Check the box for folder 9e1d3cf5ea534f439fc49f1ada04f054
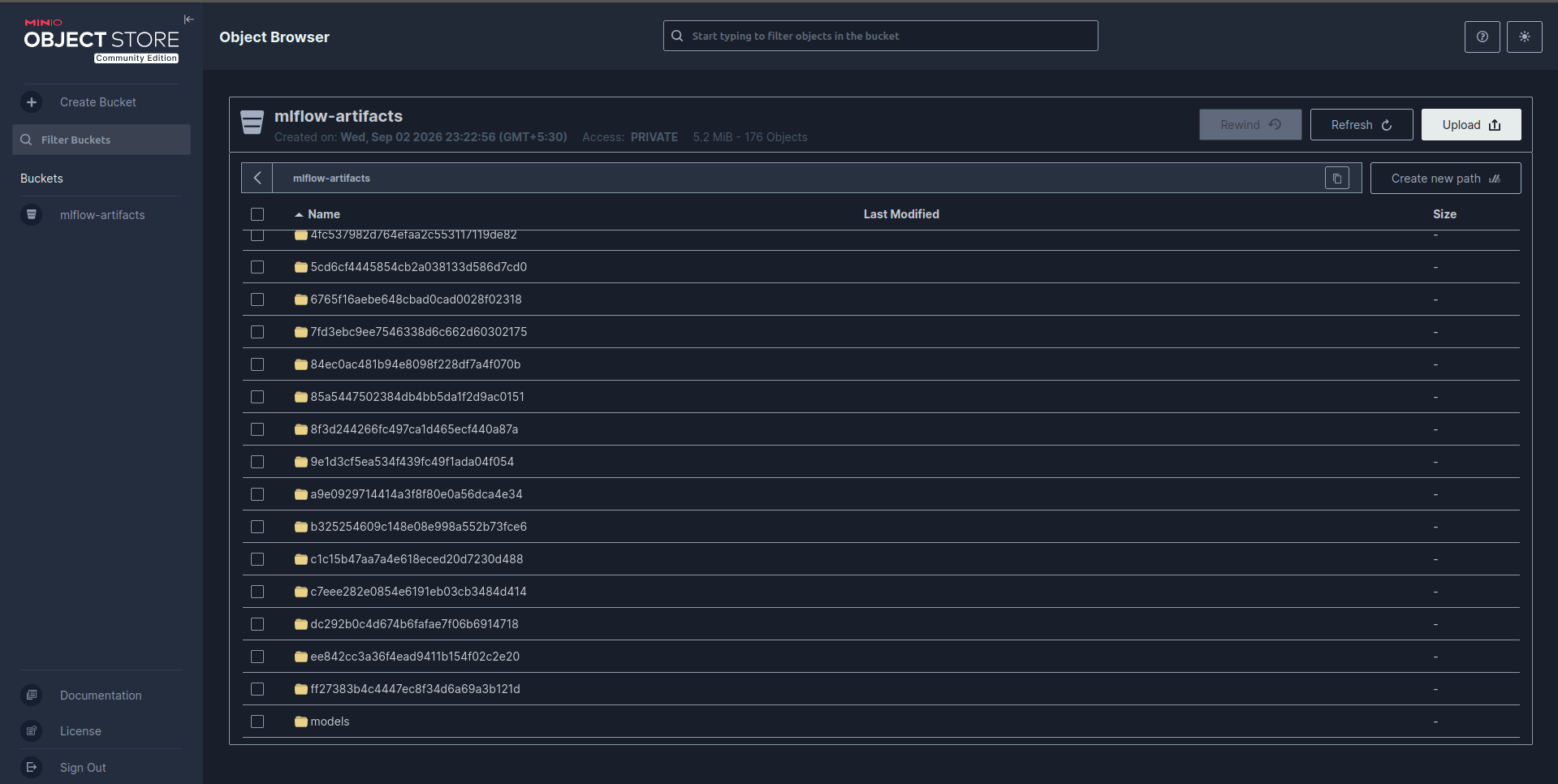 [257, 462]
